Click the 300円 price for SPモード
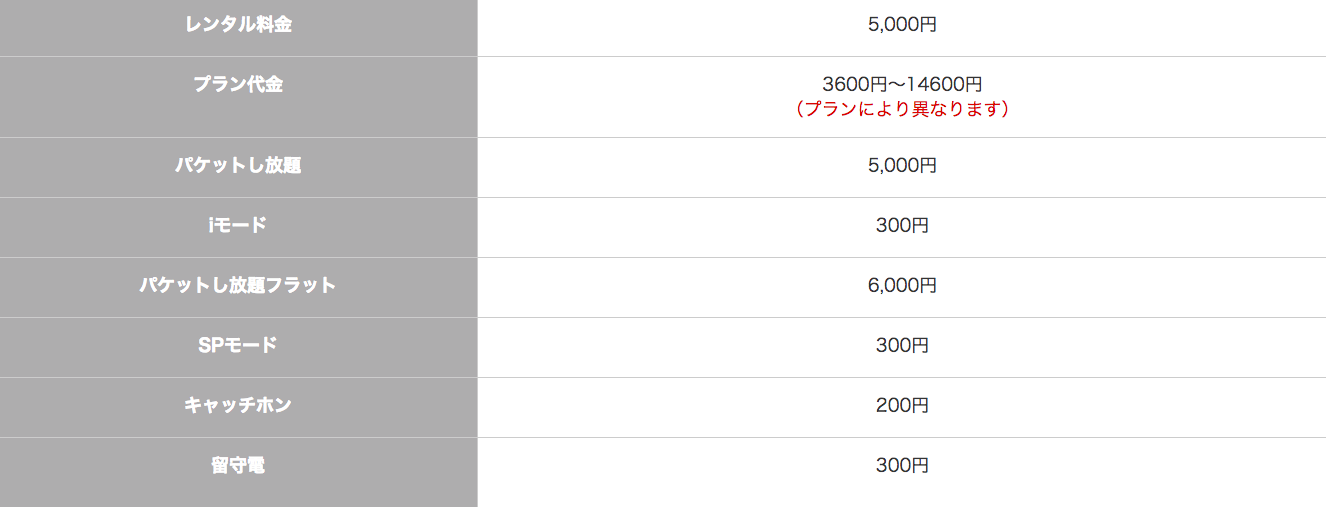 (x=902, y=345)
